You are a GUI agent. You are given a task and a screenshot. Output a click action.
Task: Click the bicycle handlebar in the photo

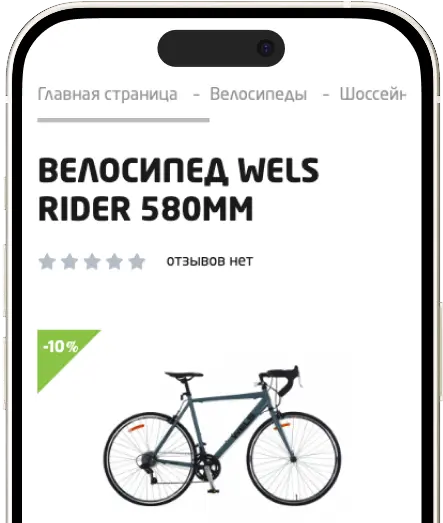[284, 379]
